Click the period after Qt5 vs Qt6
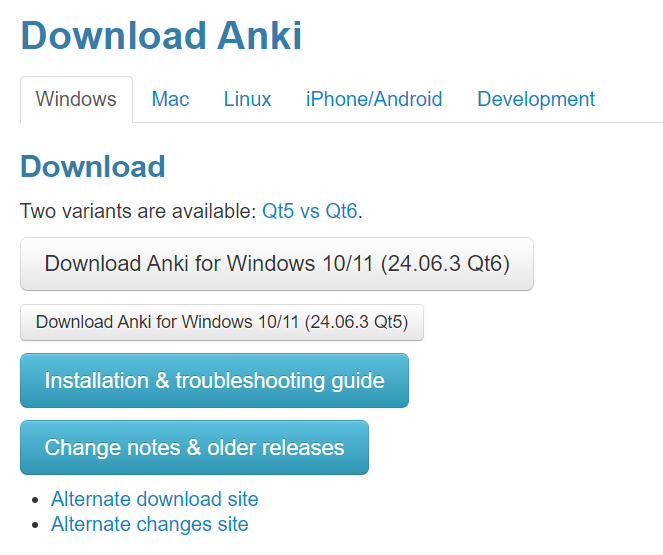Viewport: 663px width, 555px height. [360, 217]
